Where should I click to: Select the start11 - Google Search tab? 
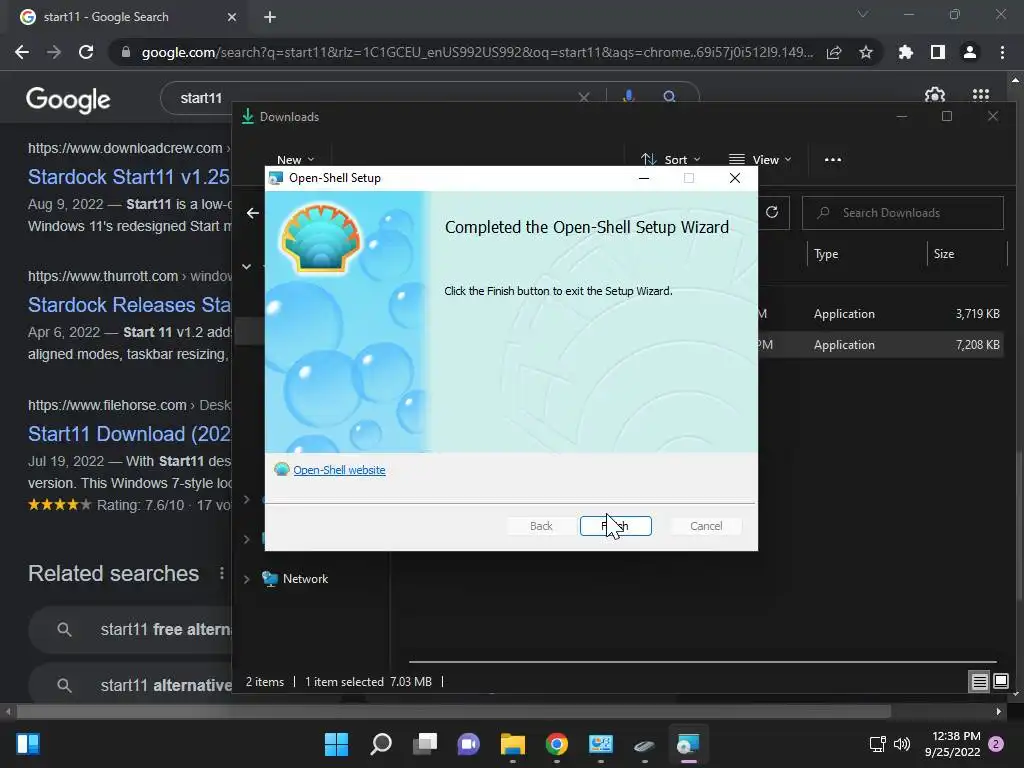(129, 17)
